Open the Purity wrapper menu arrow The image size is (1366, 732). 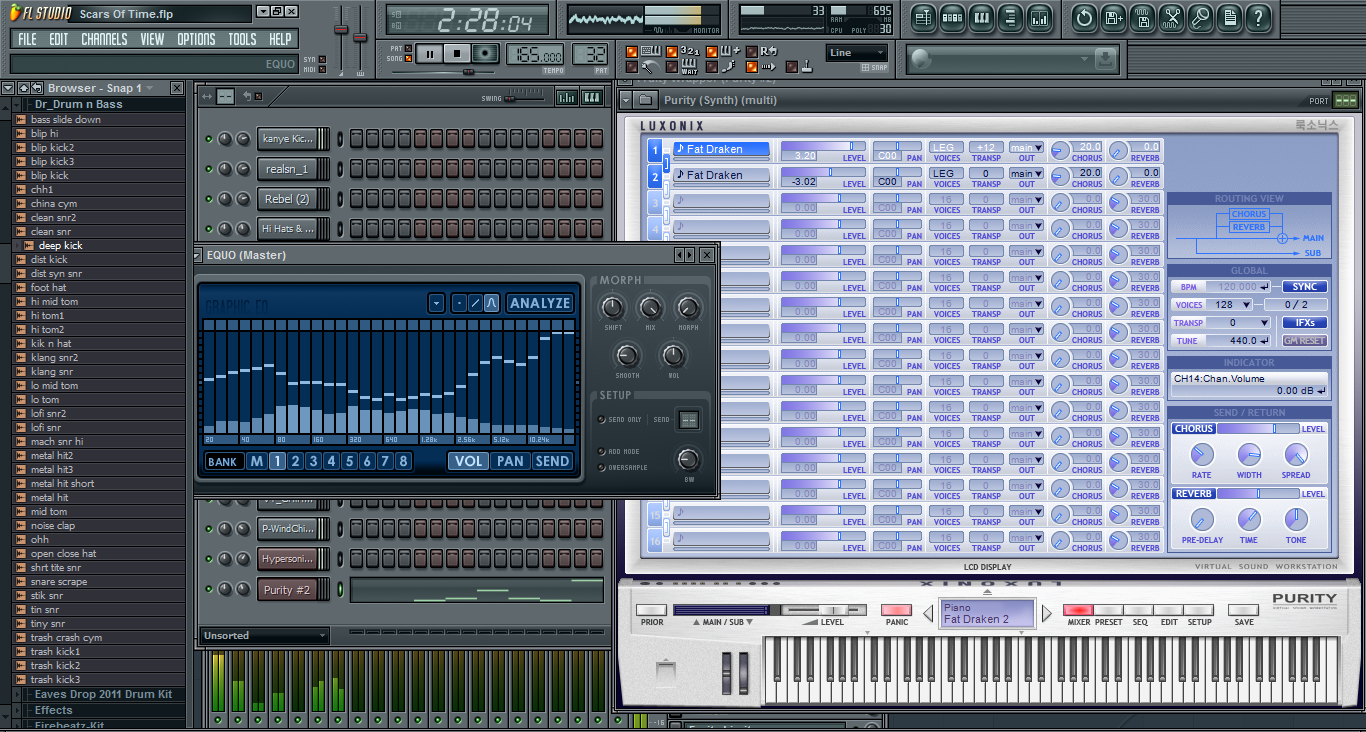pyautogui.click(x=626, y=100)
